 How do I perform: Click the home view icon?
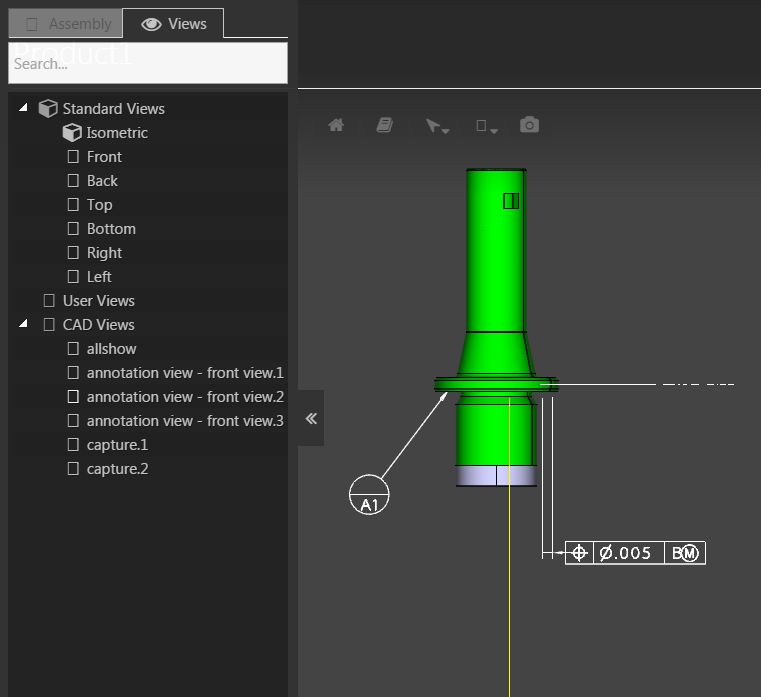336,125
